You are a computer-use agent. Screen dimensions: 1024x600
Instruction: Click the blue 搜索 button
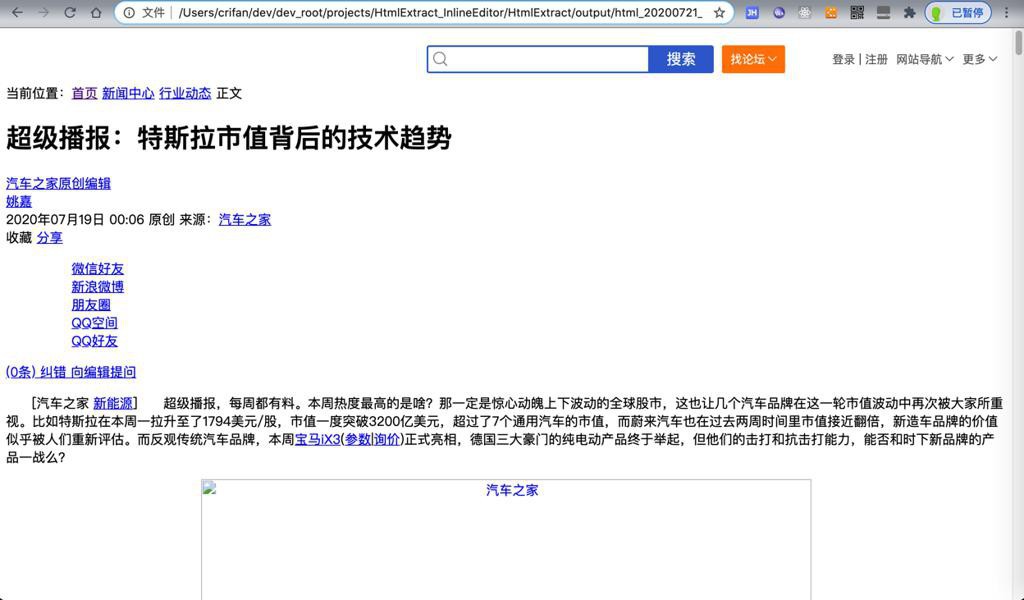click(x=680, y=59)
